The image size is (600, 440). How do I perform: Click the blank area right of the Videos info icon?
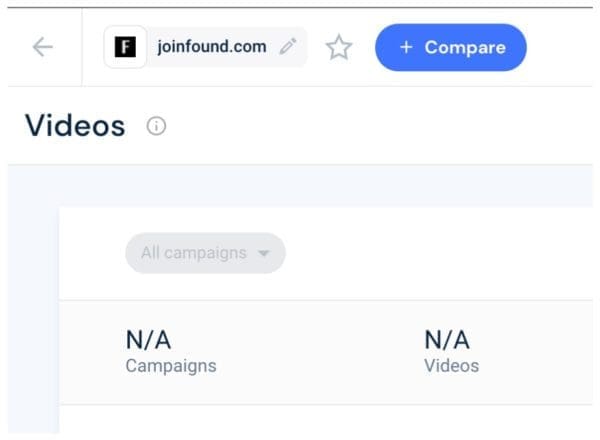click(x=380, y=126)
